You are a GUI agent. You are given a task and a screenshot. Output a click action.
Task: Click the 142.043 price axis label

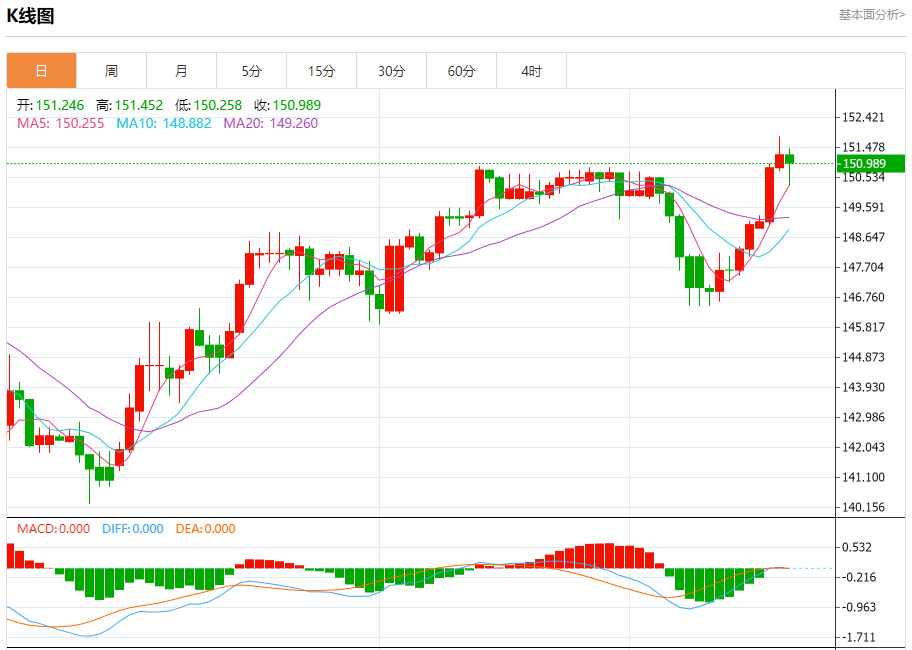(863, 448)
